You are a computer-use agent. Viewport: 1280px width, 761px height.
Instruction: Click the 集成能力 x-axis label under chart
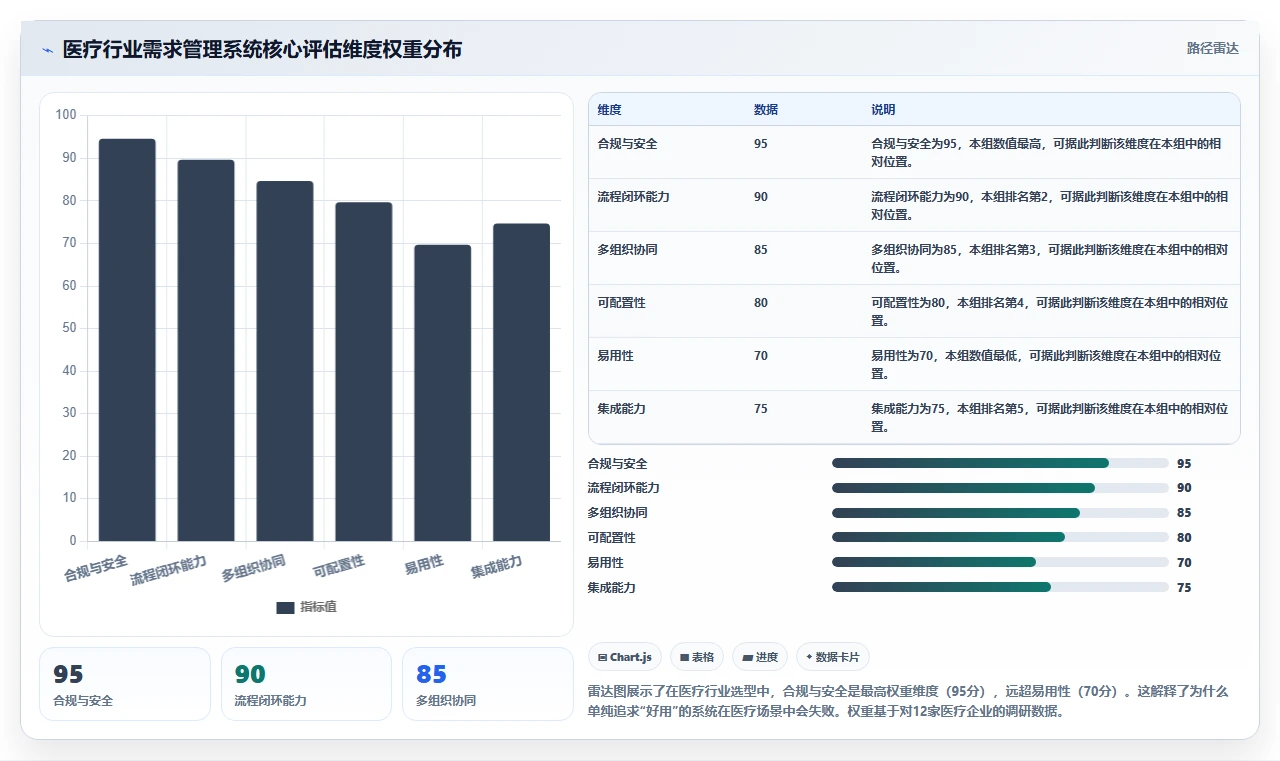point(497,567)
